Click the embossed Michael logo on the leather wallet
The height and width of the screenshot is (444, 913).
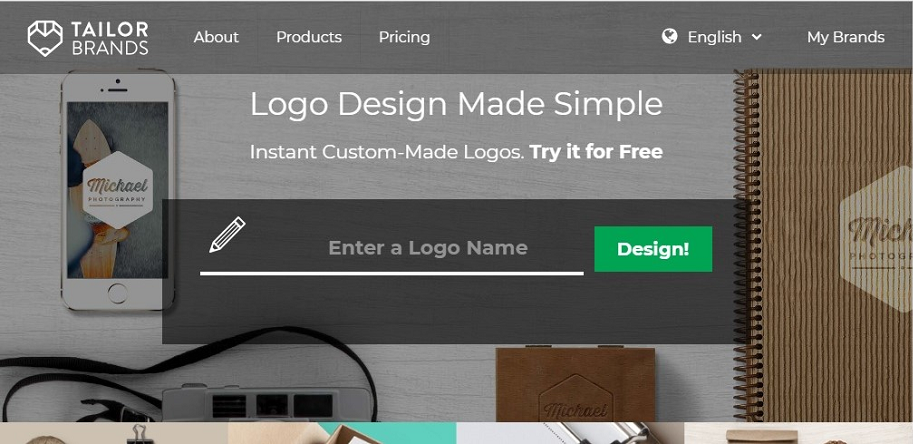pos(575,402)
